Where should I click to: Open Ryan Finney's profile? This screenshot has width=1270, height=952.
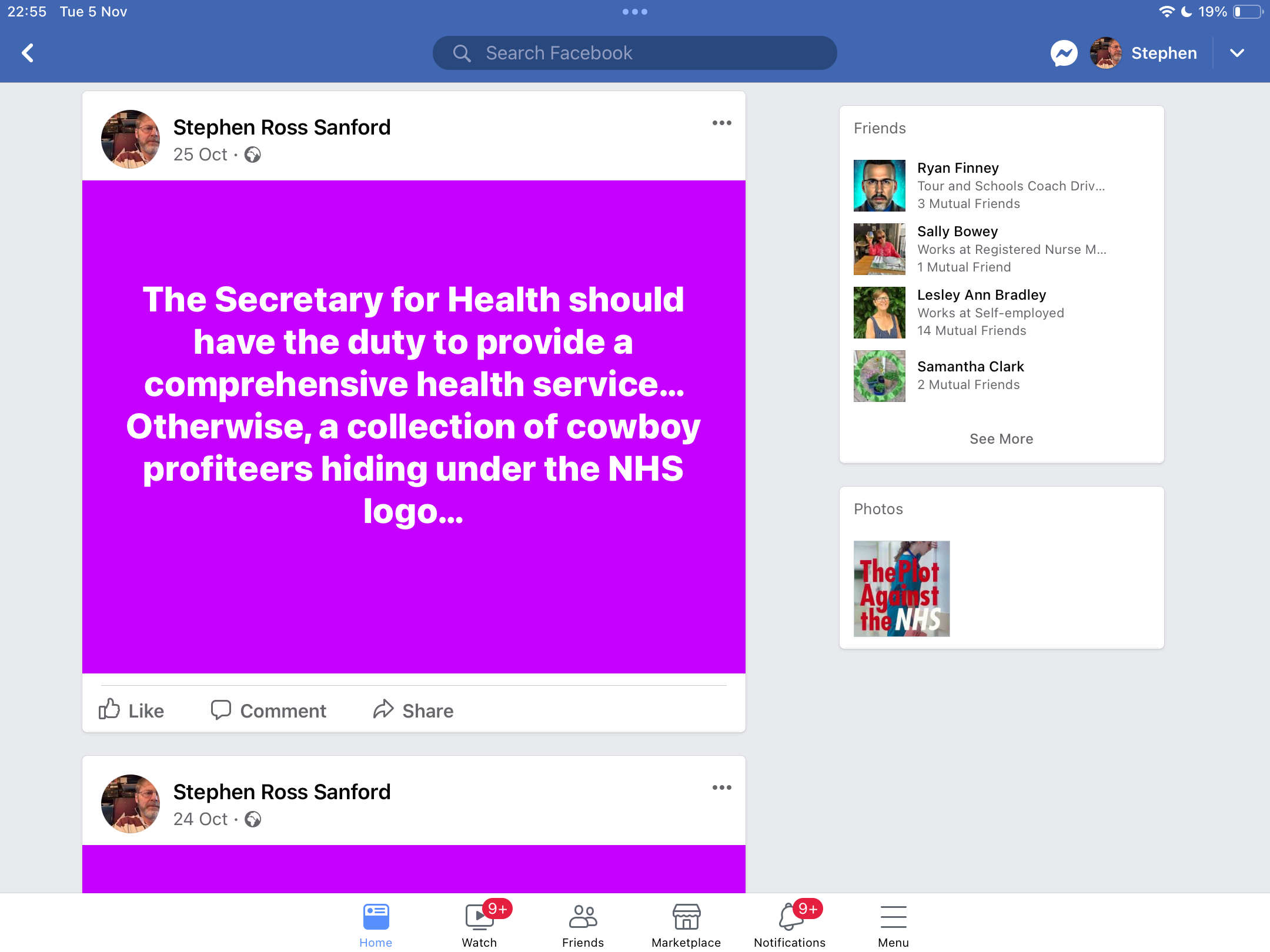point(958,168)
